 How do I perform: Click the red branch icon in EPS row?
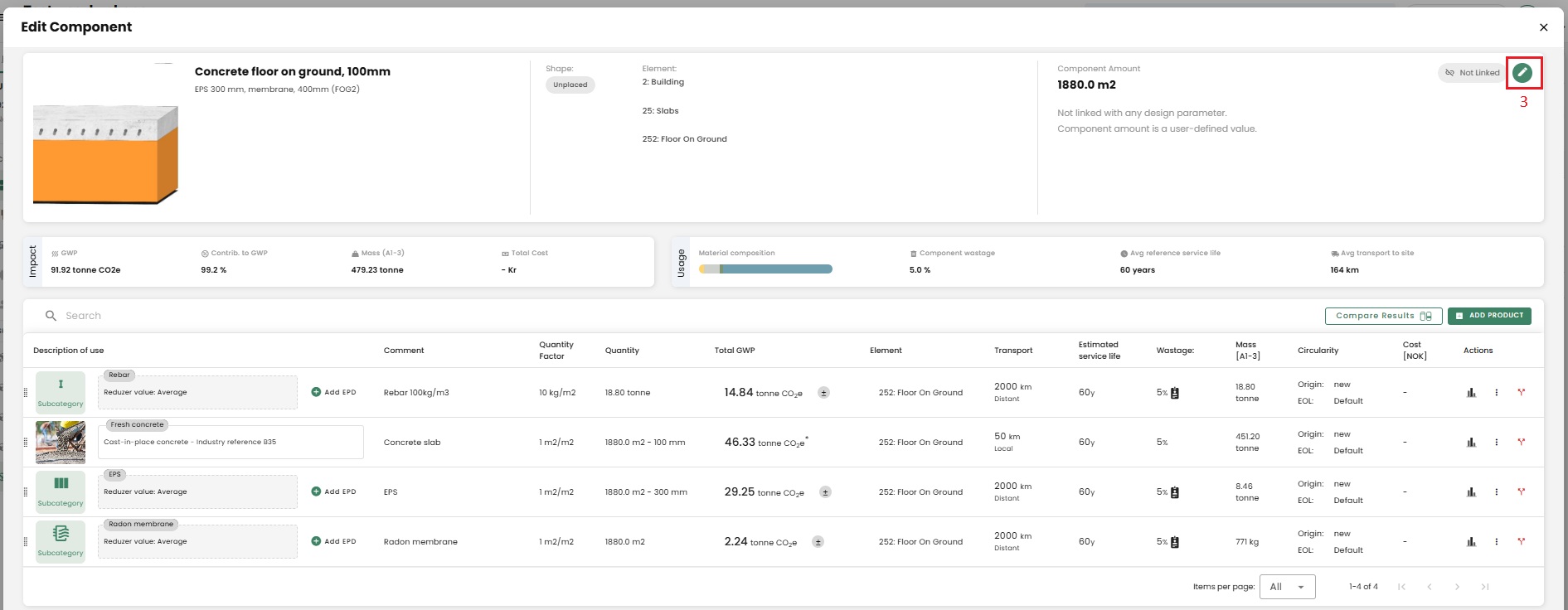(1521, 492)
